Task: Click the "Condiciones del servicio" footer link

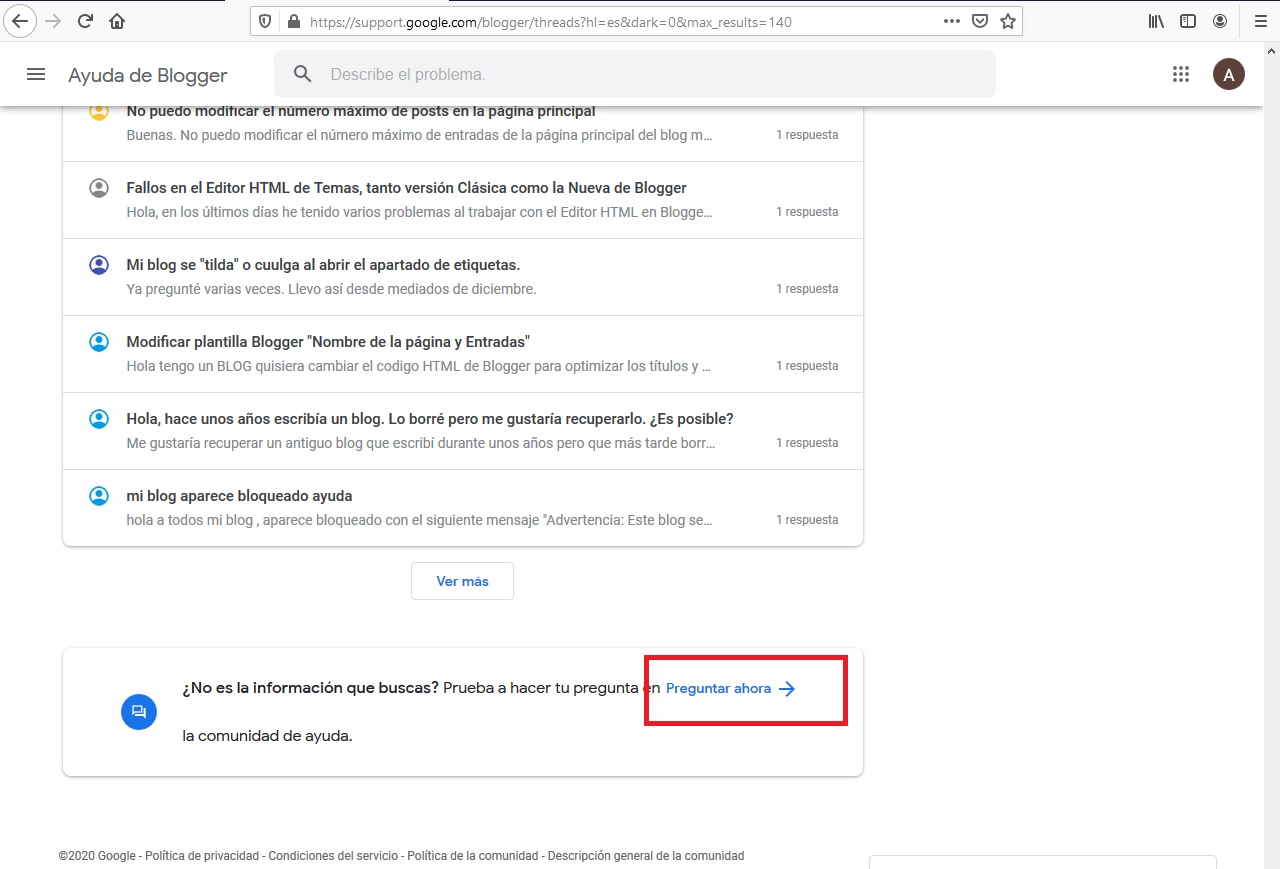Action: click(333, 856)
